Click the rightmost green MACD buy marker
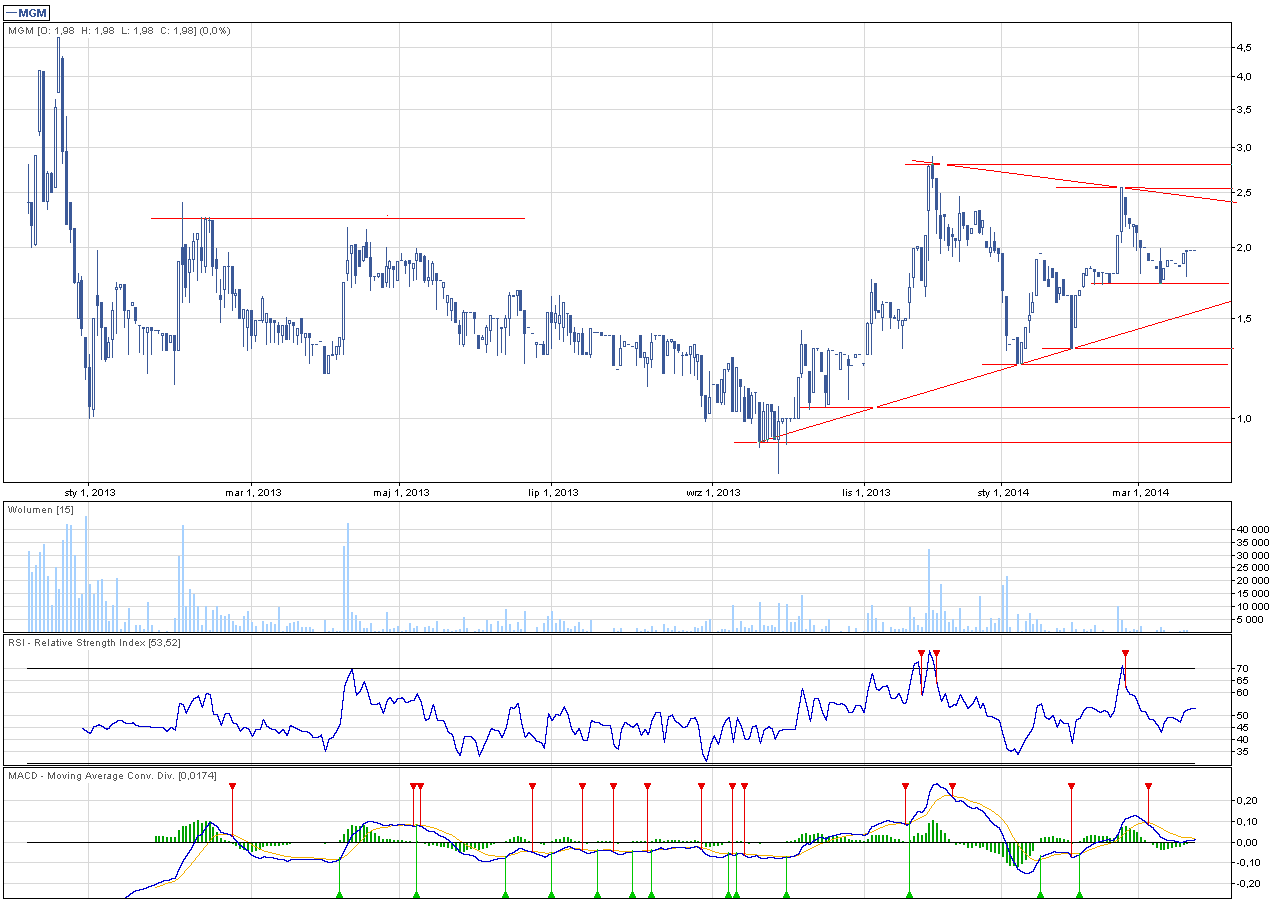 tap(1079, 893)
